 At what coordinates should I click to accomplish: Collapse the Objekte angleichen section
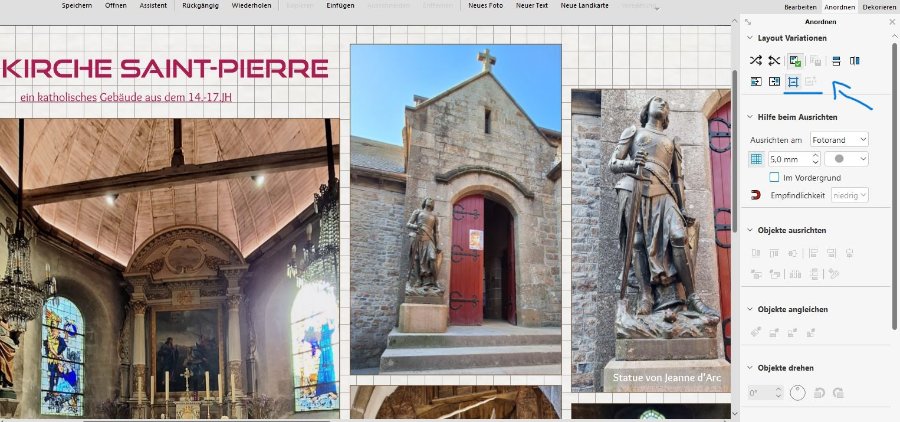(x=750, y=309)
